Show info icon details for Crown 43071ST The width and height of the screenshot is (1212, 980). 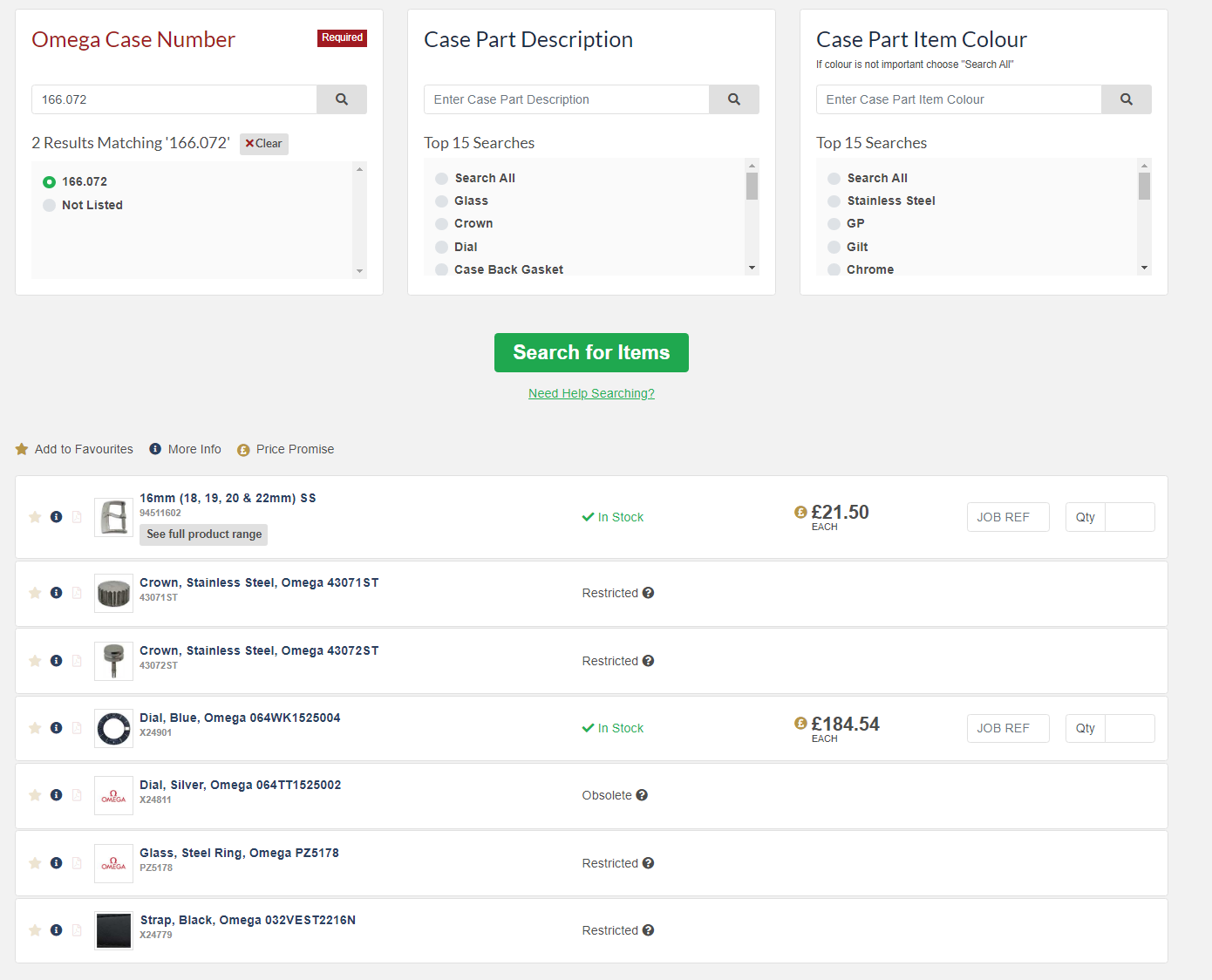click(x=57, y=593)
